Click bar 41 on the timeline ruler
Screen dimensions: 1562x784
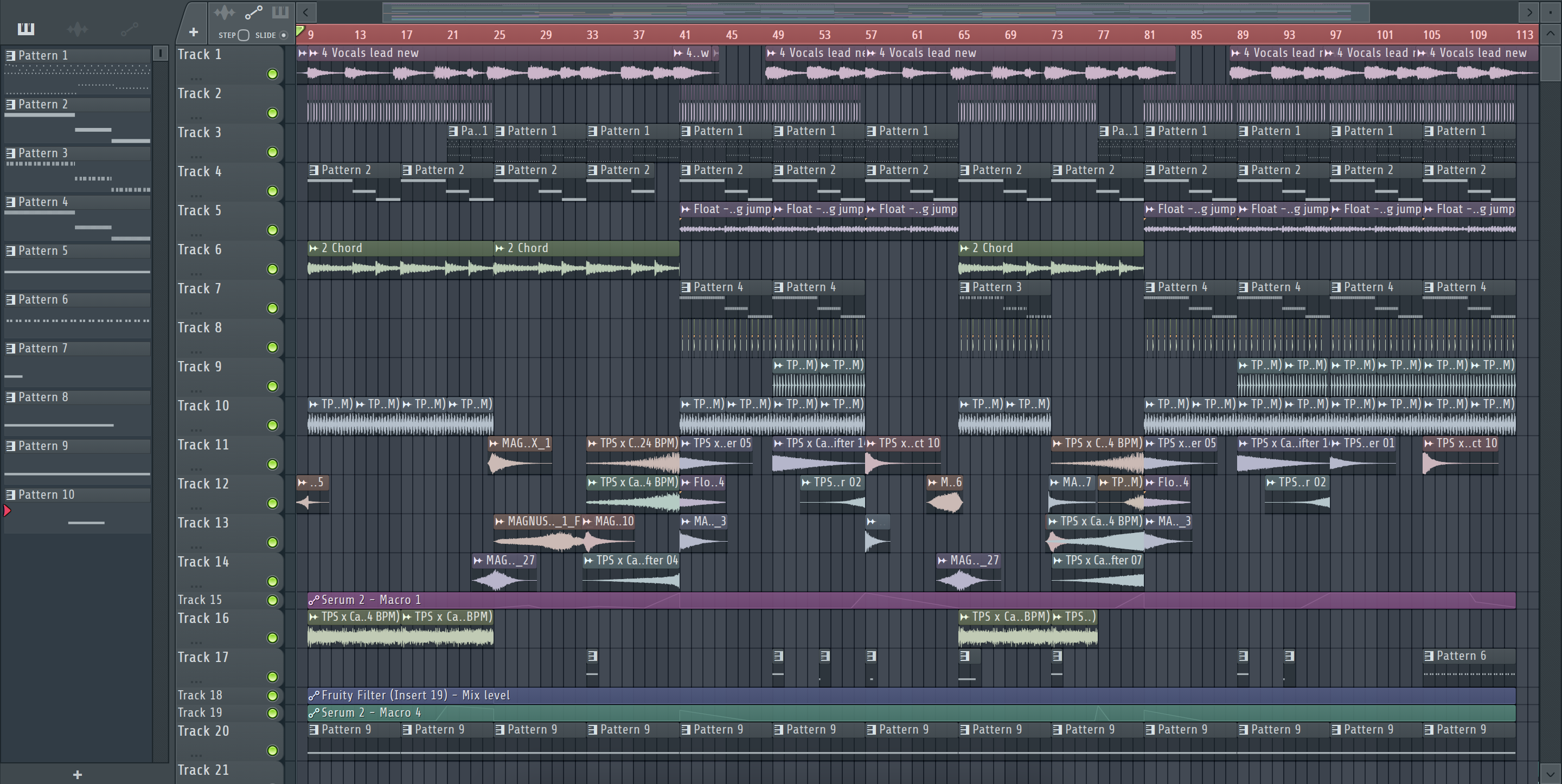click(x=685, y=35)
